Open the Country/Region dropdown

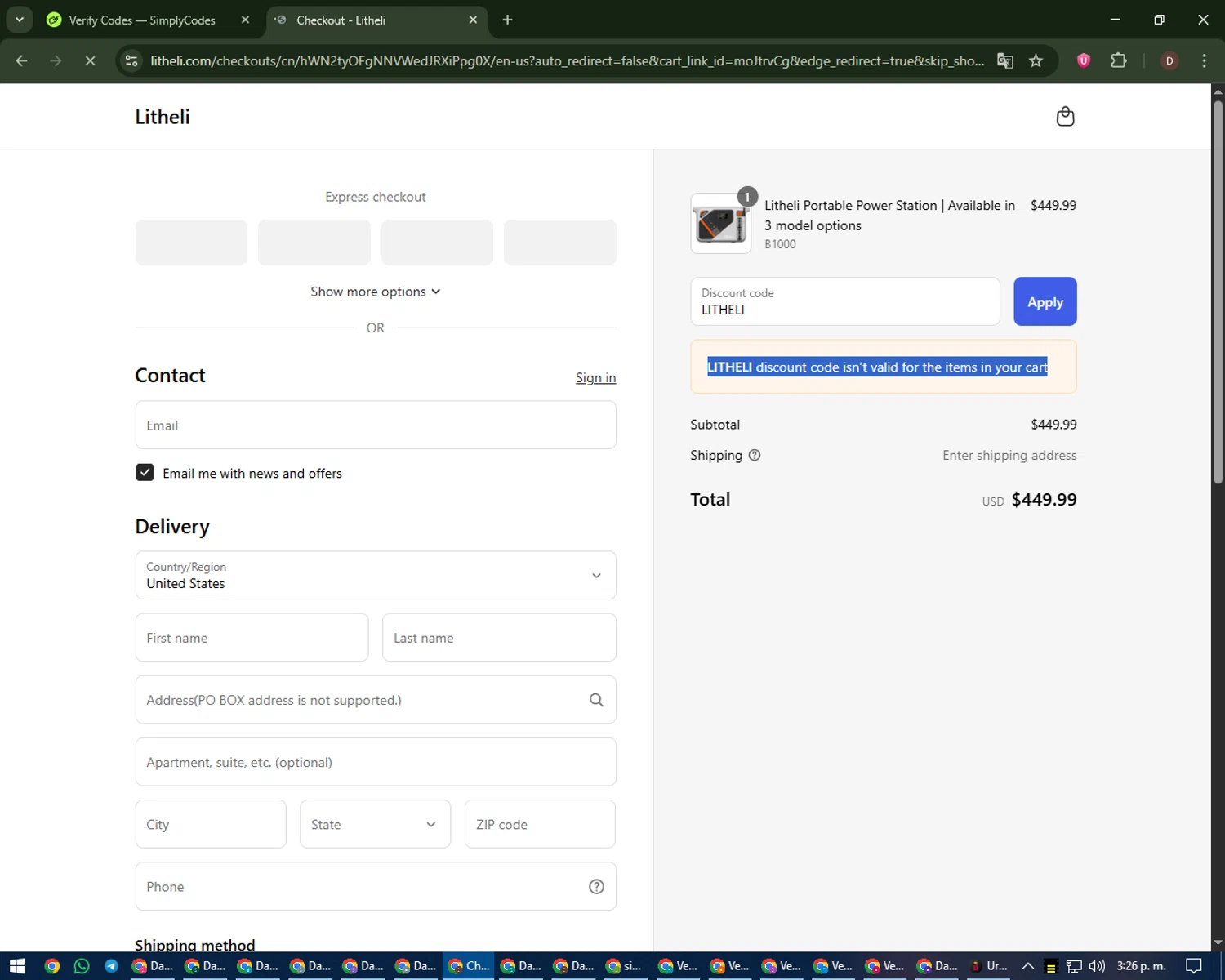point(376,575)
